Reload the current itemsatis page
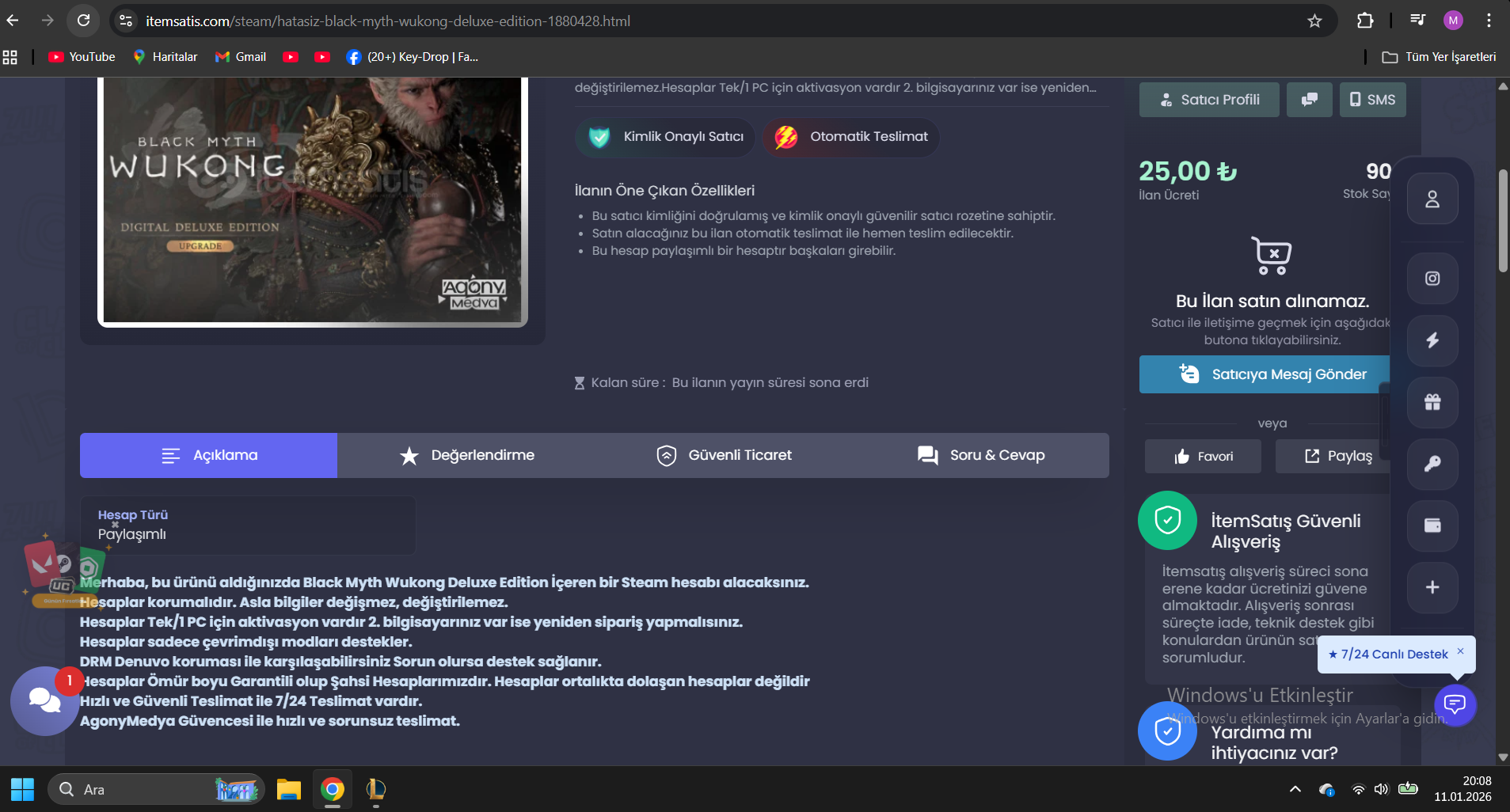 (x=83, y=21)
